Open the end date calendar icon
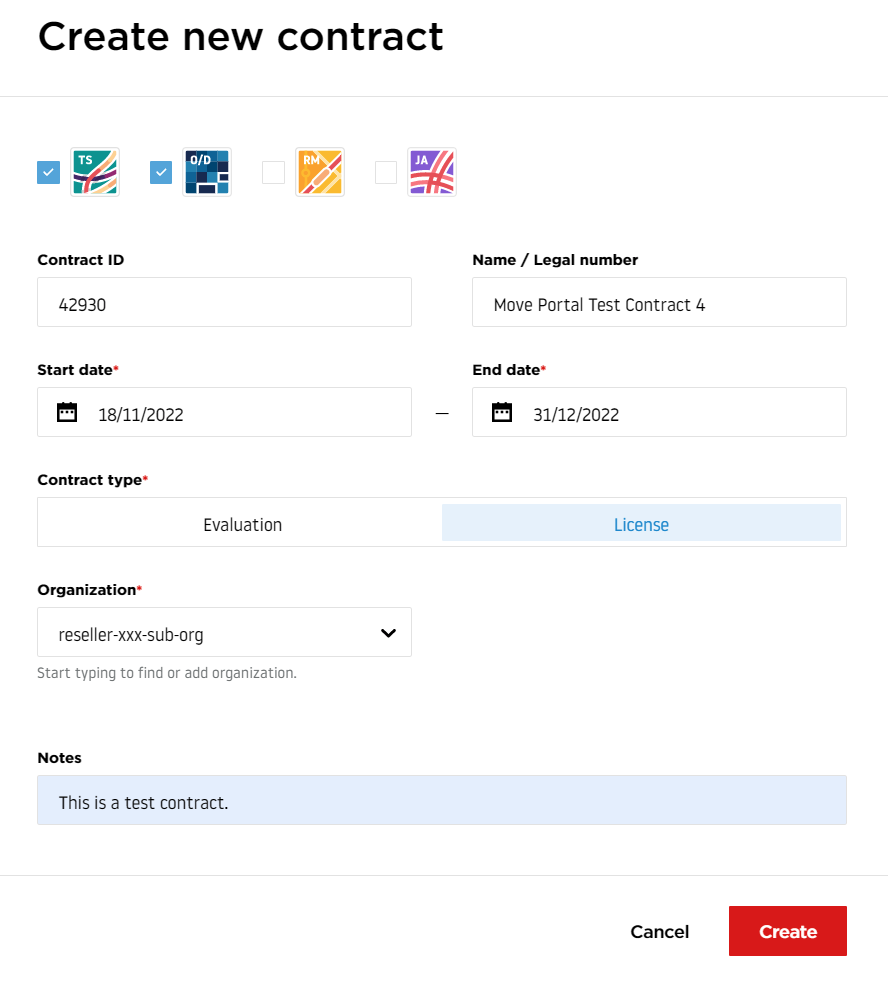The width and height of the screenshot is (892, 986). pyautogui.click(x=503, y=414)
